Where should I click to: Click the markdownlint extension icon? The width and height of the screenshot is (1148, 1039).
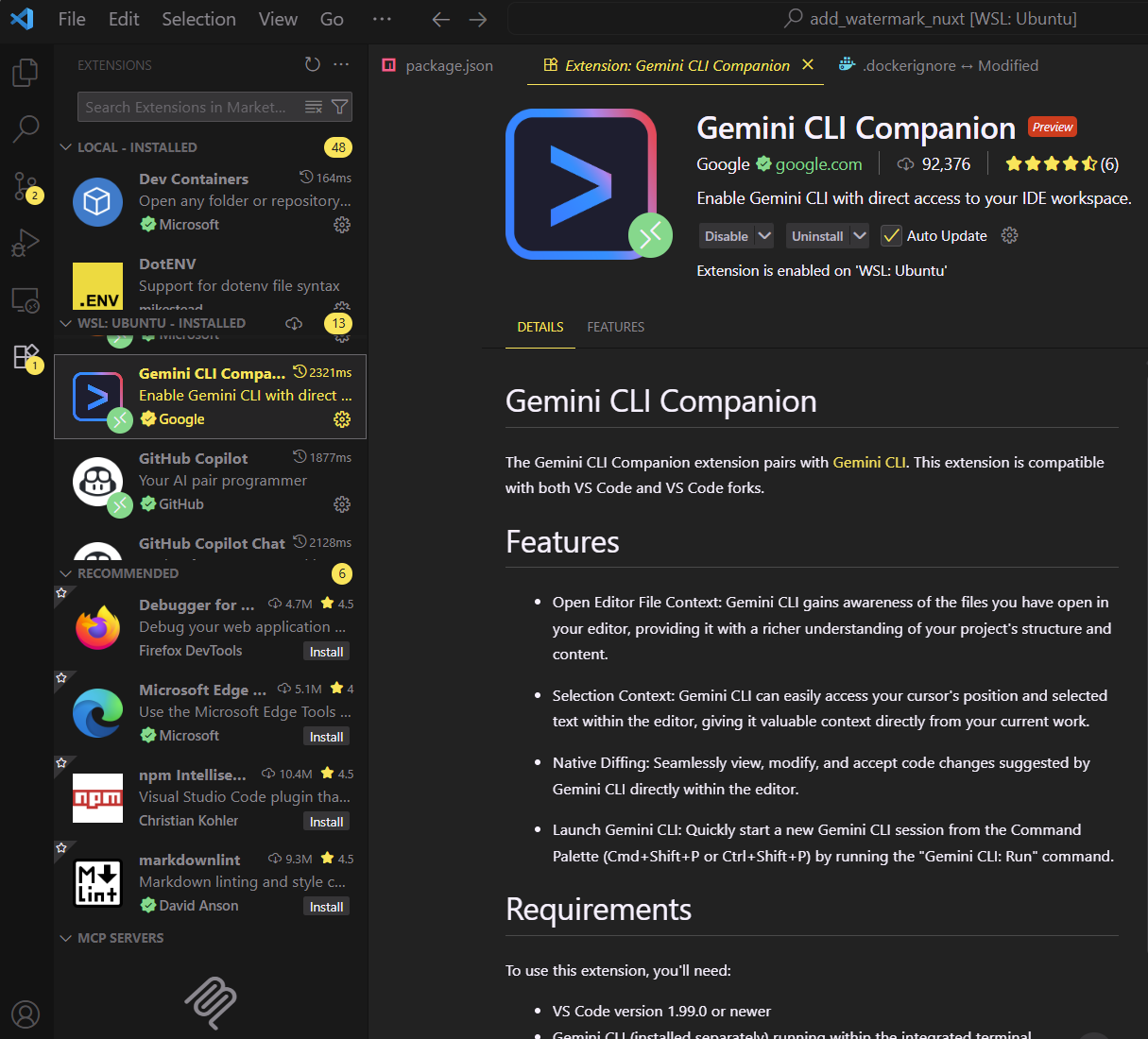97,883
